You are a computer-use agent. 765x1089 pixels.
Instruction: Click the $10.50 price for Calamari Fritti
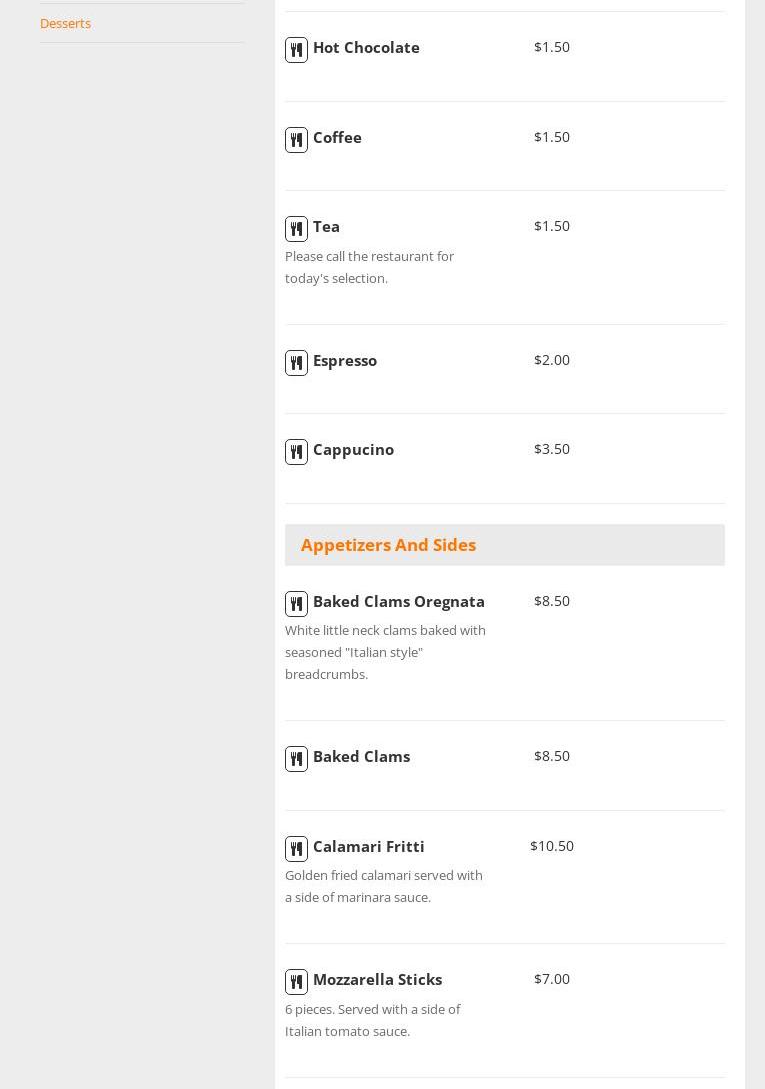pyautogui.click(x=552, y=846)
